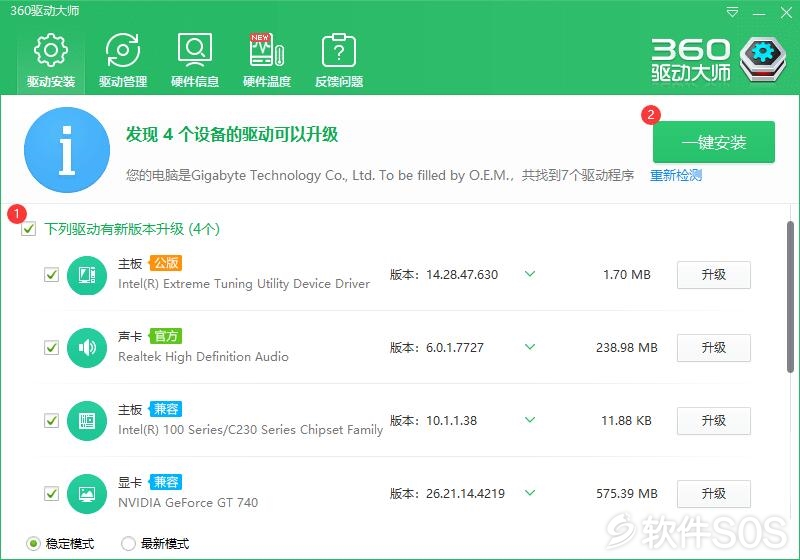This screenshot has width=800, height=560.
Task: Click the Intel(R) 100 Series/C230 Series Chipset Family name
Action: point(251,430)
